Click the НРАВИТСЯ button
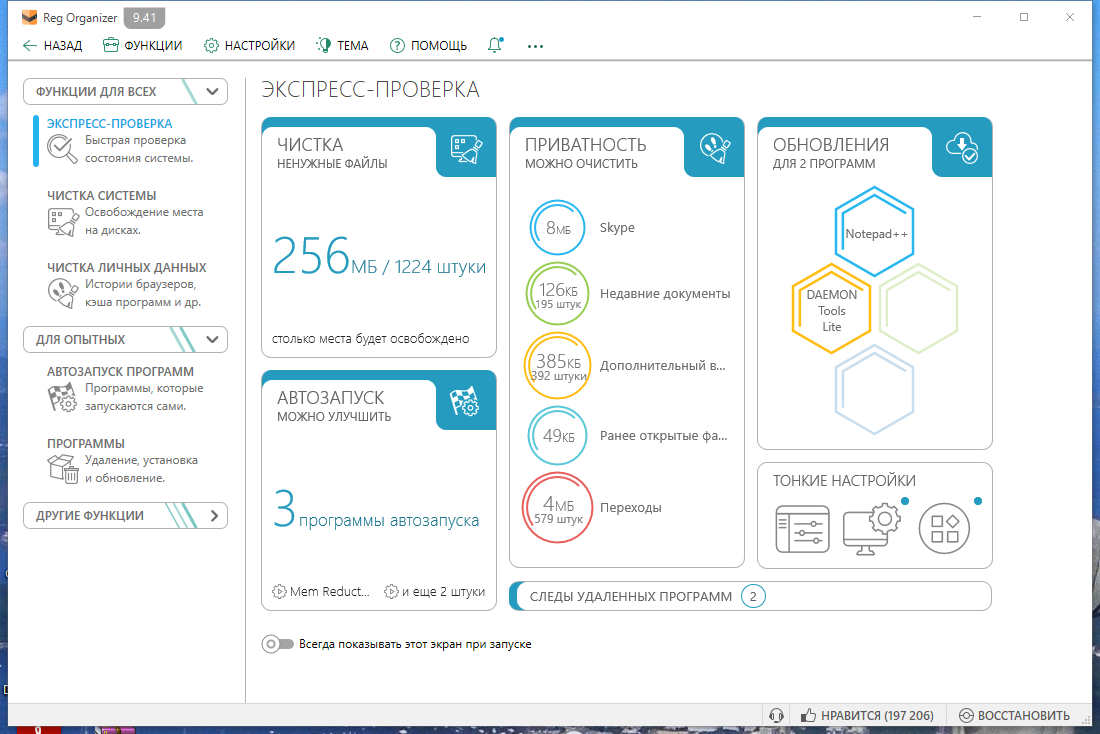The height and width of the screenshot is (734, 1100). [867, 715]
